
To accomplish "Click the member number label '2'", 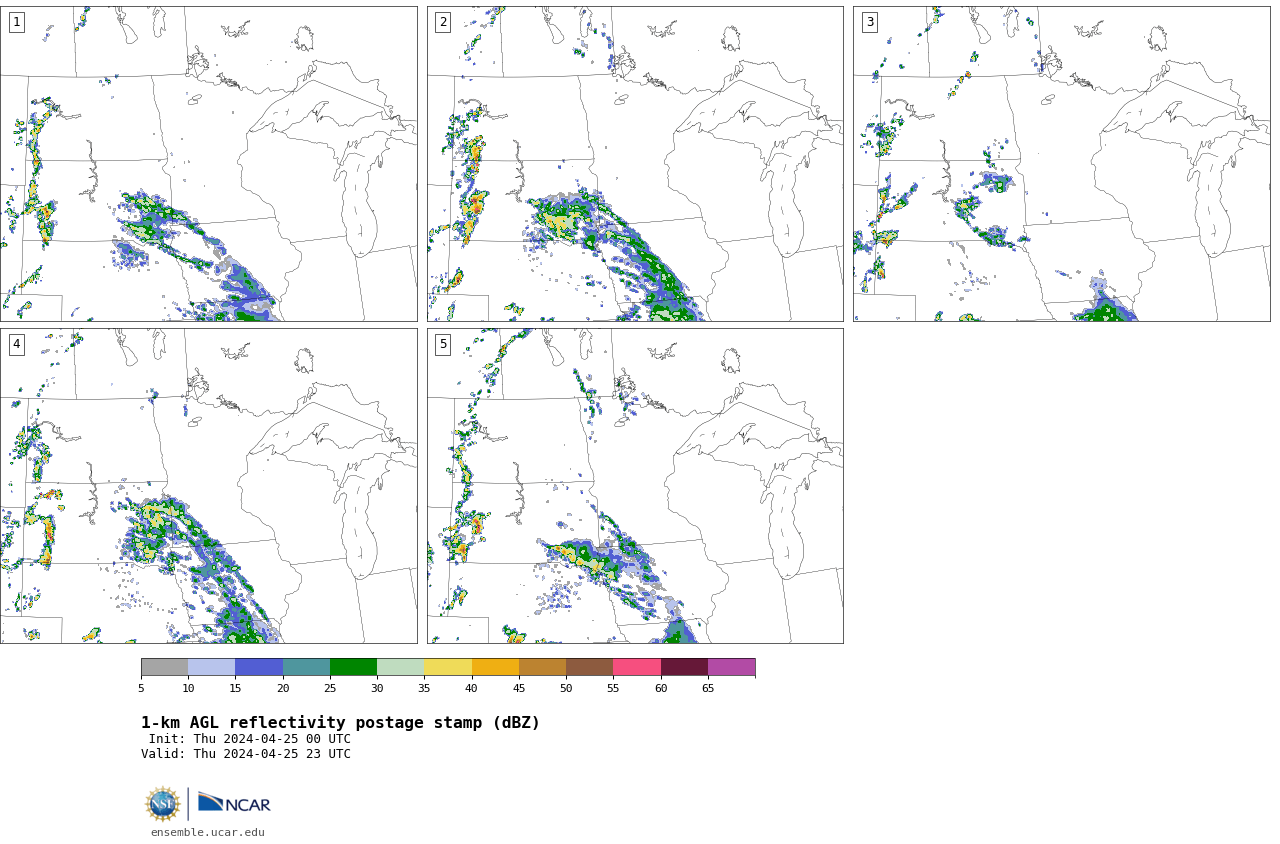I will point(443,22).
